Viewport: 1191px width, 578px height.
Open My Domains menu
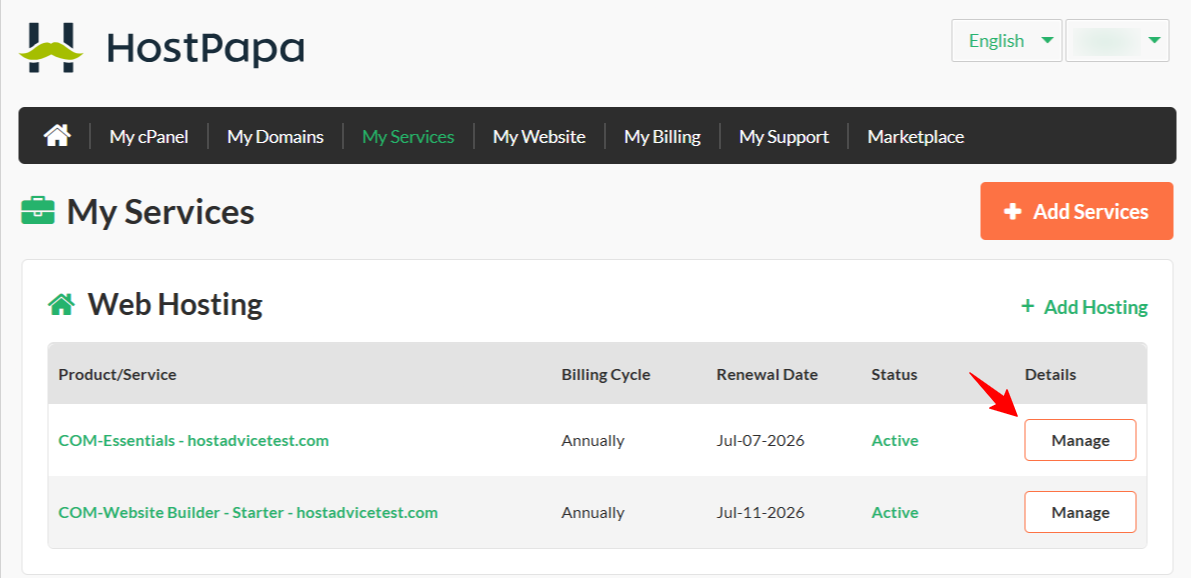(275, 137)
